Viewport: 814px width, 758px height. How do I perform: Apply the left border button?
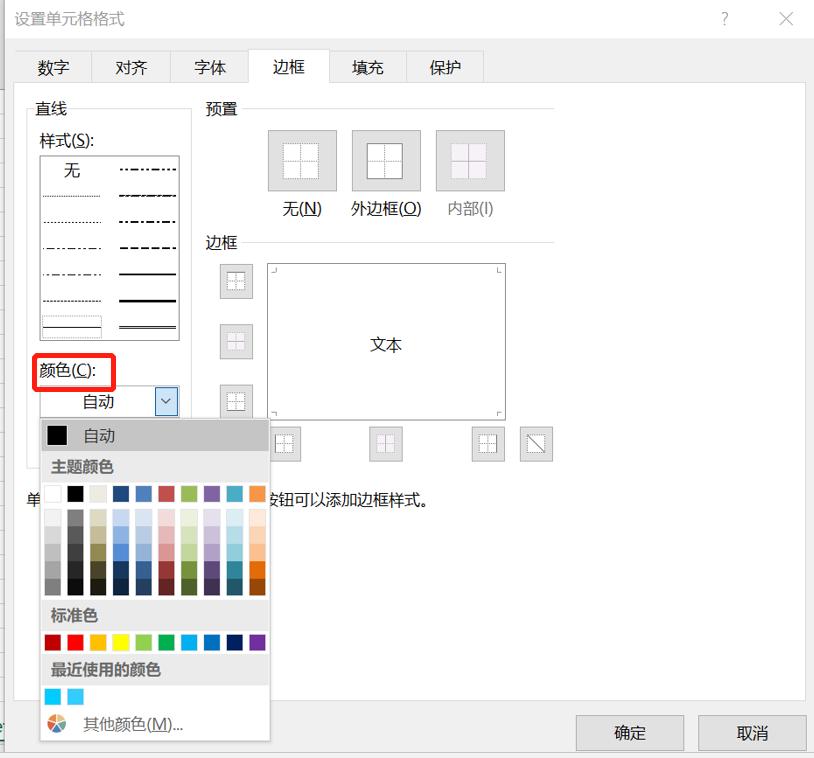click(284, 444)
